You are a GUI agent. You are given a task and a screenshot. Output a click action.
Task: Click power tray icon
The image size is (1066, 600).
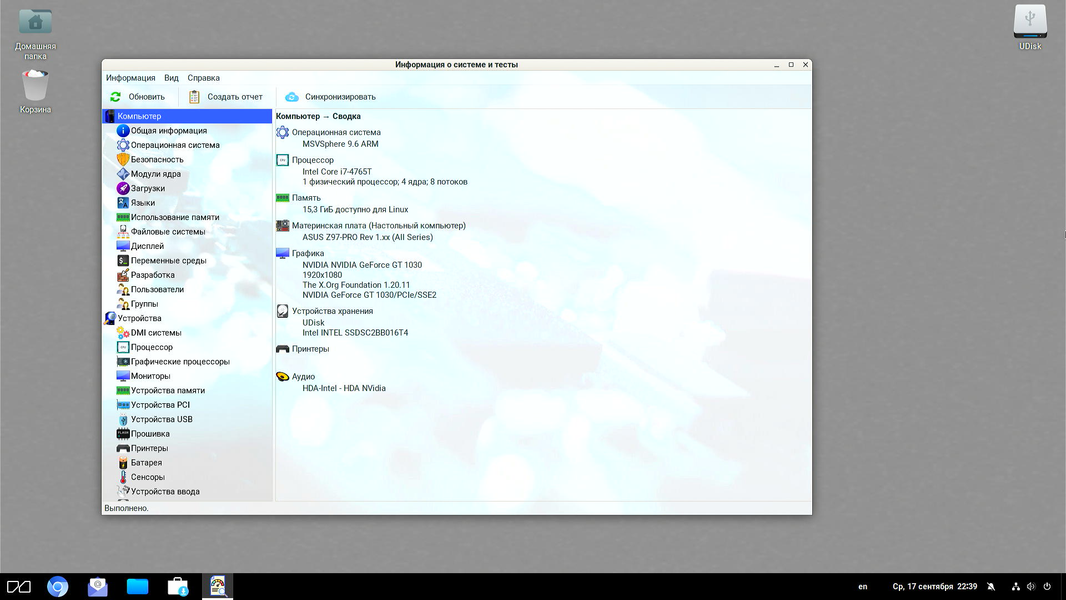1047,586
